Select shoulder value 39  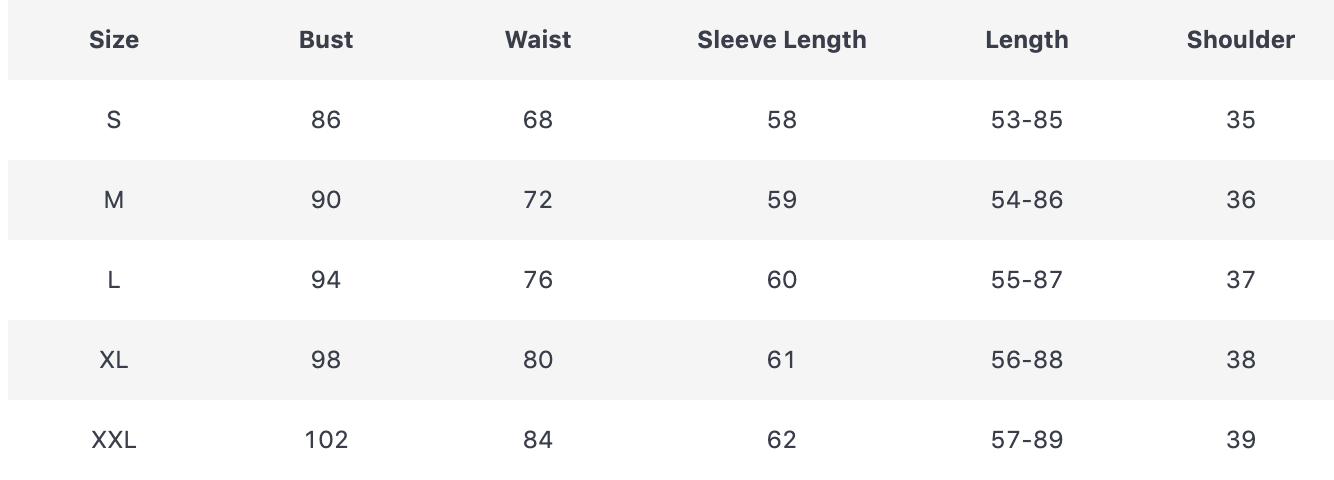[x=1241, y=440]
